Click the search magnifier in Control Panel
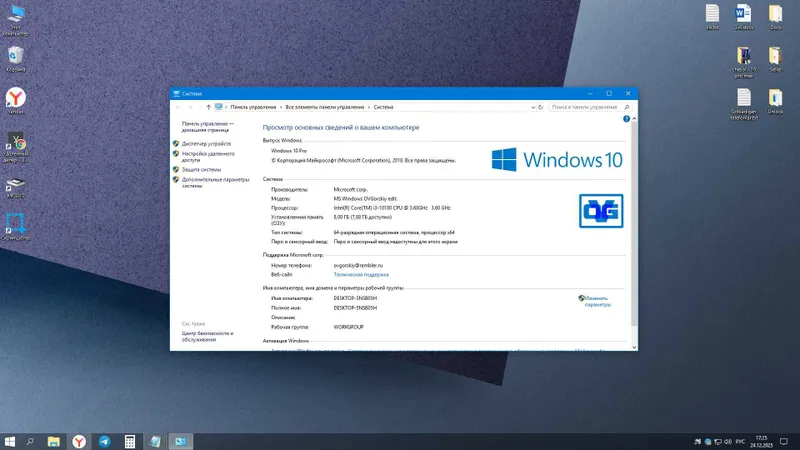 [x=627, y=107]
